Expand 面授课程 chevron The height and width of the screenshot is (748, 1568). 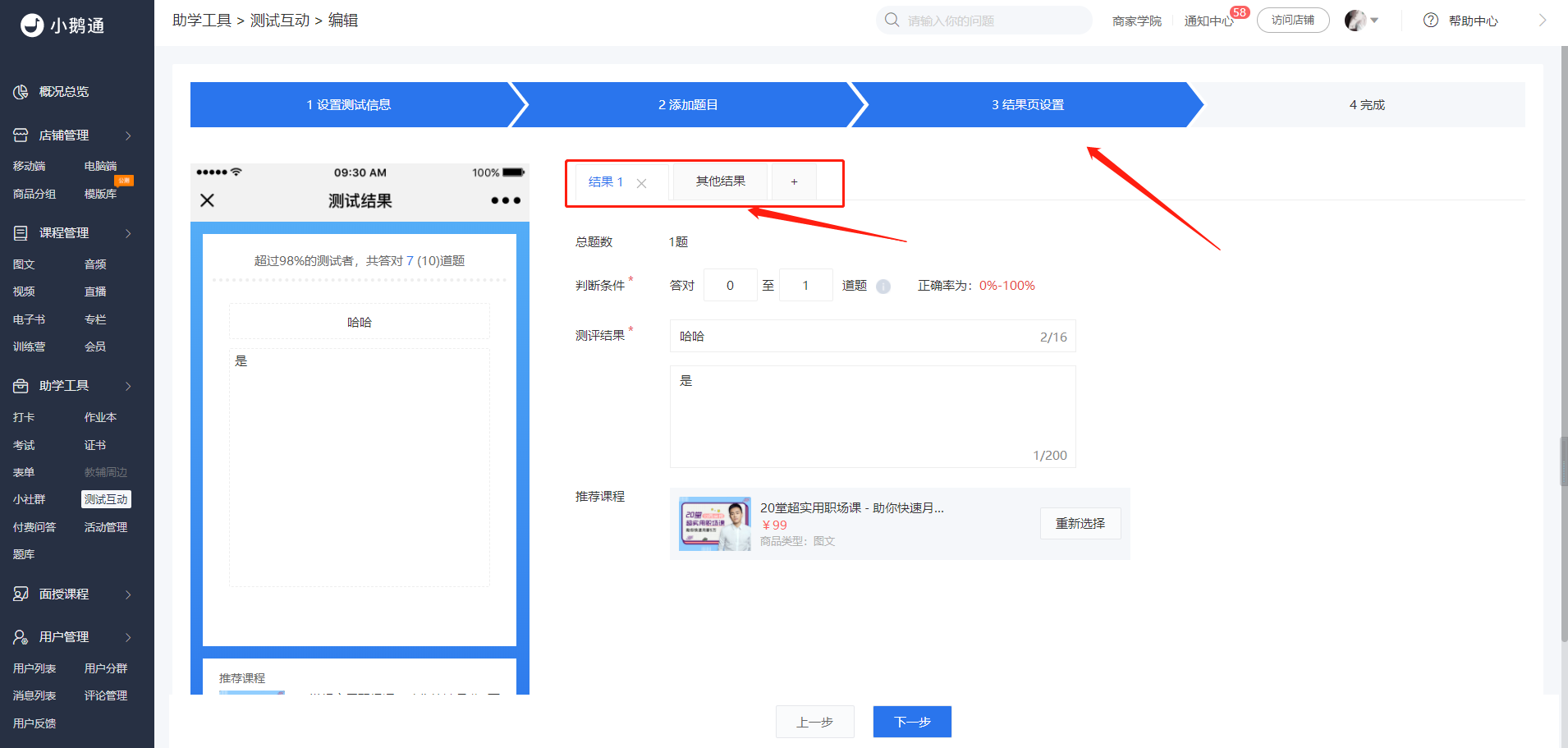128,594
